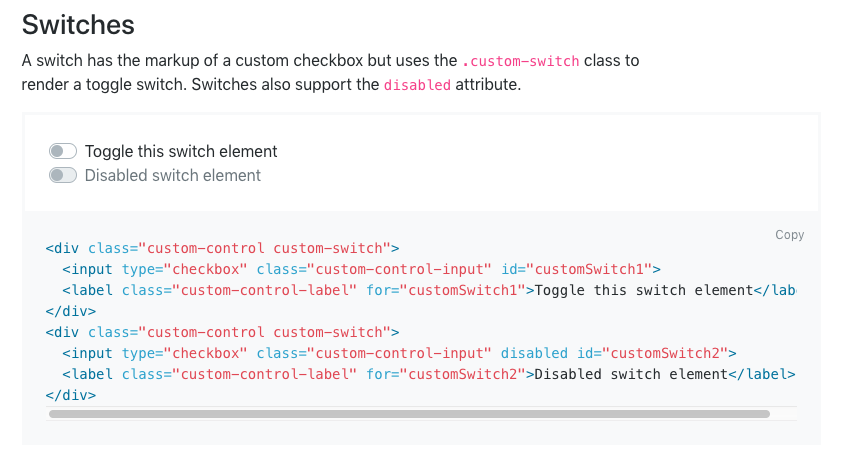Click the "Switches" section heading
The width and height of the screenshot is (844, 462).
coord(78,23)
